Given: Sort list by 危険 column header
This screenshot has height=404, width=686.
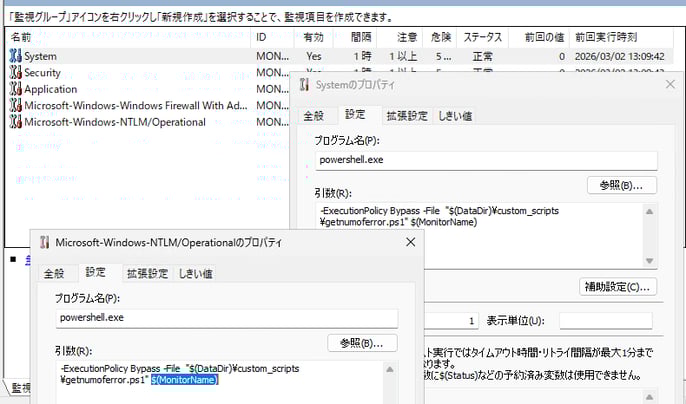Looking at the screenshot, I should point(440,37).
